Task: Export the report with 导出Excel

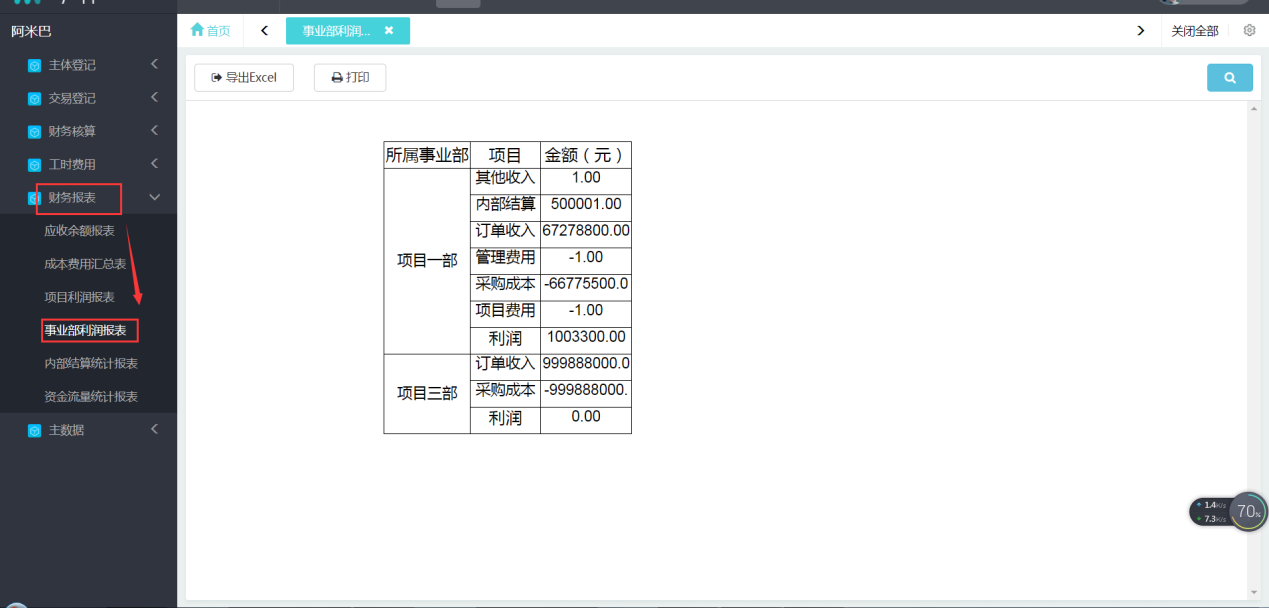Action: [244, 78]
